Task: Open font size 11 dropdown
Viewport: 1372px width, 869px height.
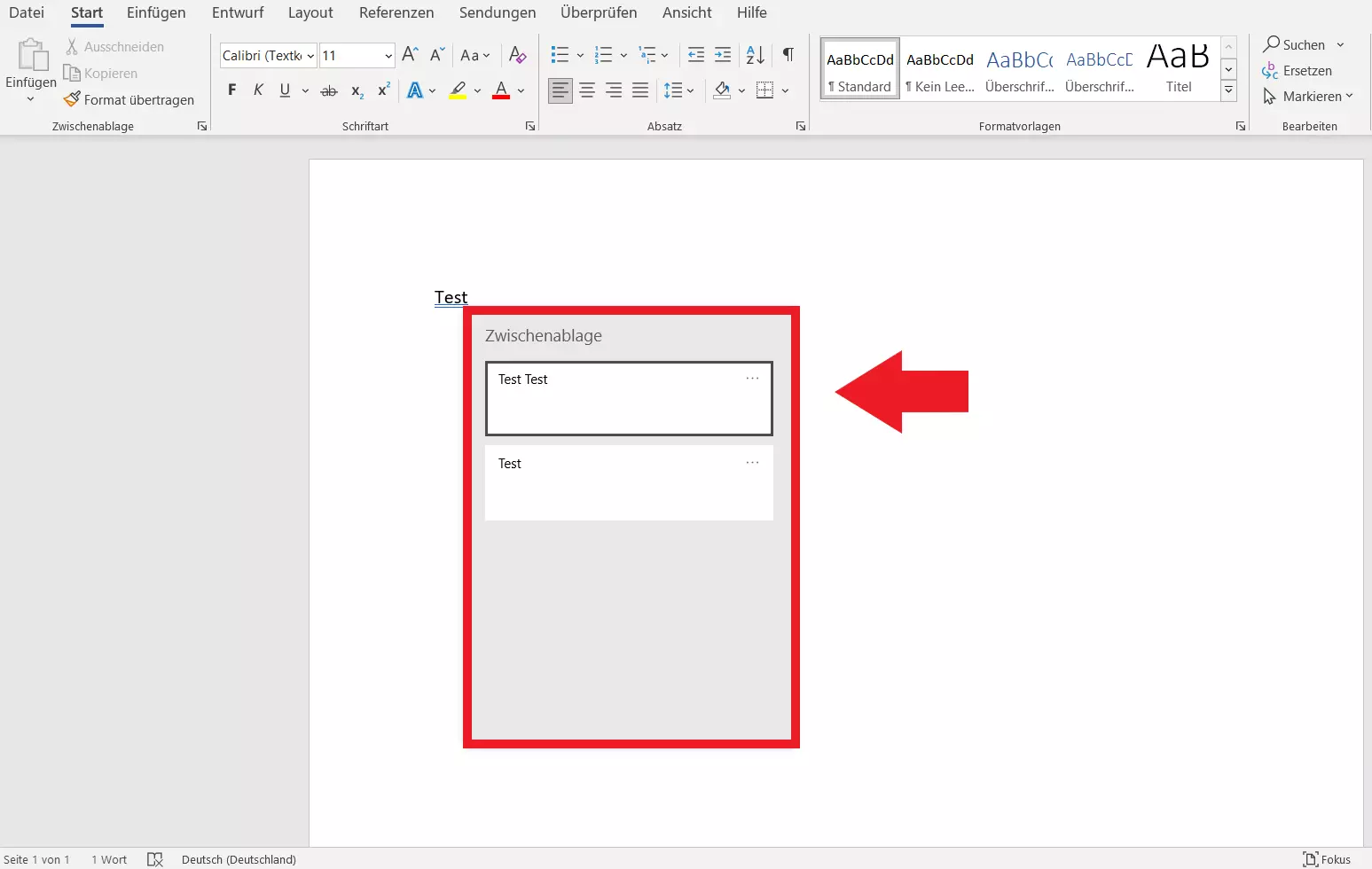Action: (388, 56)
